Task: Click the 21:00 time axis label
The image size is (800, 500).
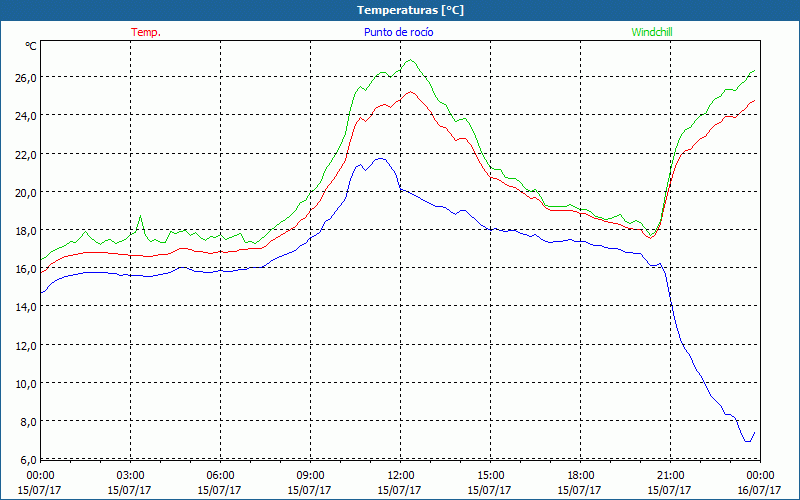Action: tap(670, 476)
